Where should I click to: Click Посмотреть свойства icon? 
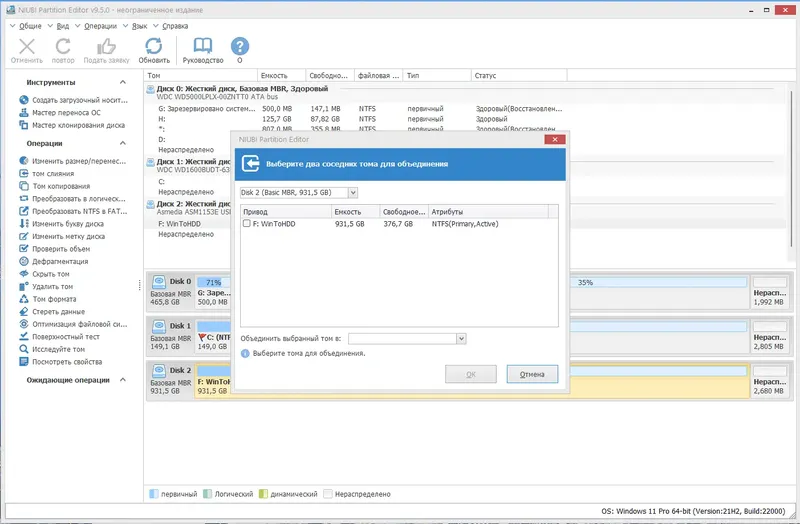(x=23, y=362)
